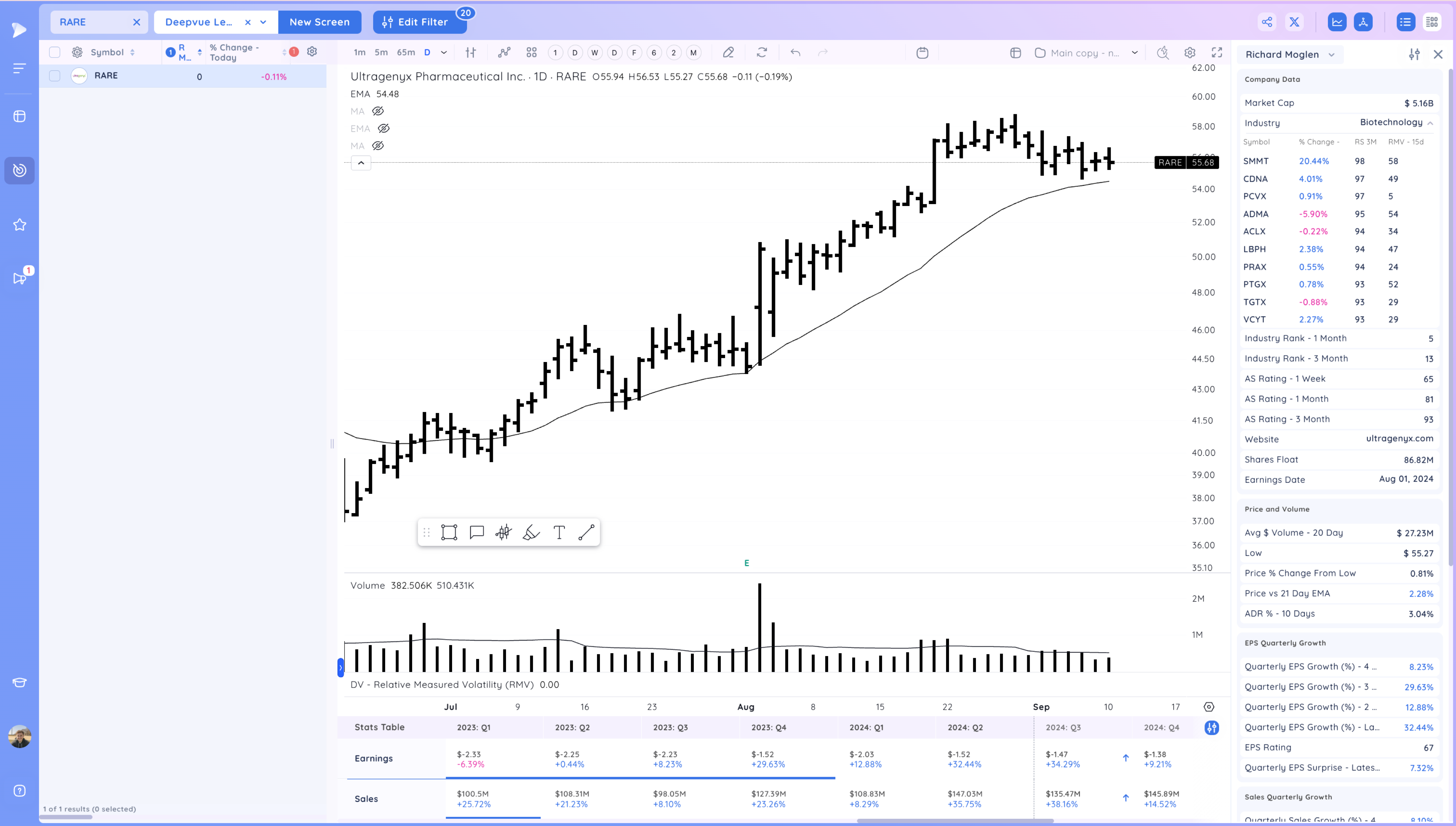Select the 65m timeframe
This screenshot has height=826, width=1456.
coord(406,53)
